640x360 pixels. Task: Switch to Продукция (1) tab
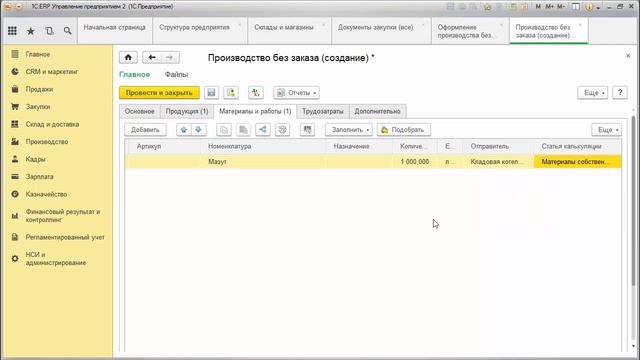coord(187,111)
